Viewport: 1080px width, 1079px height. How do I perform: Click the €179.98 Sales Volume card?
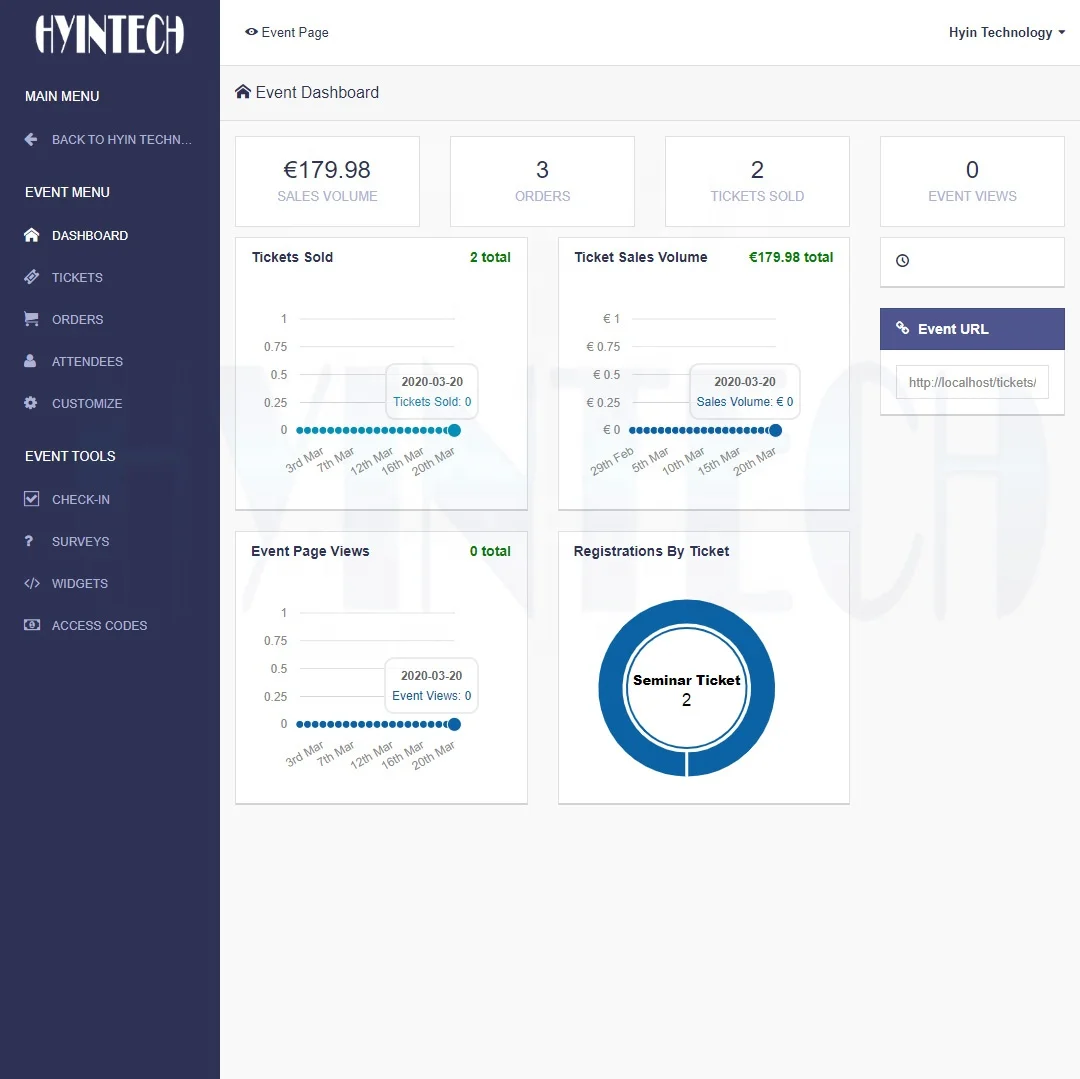click(x=327, y=182)
